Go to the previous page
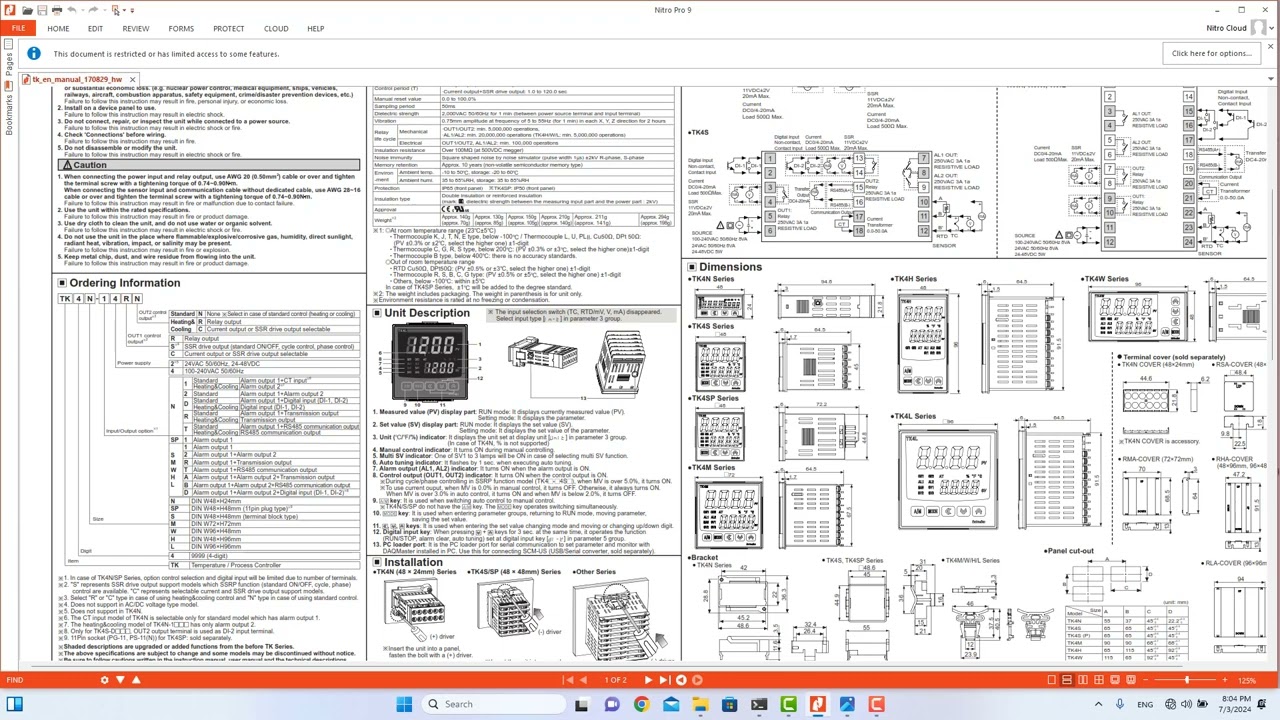 click(585, 680)
